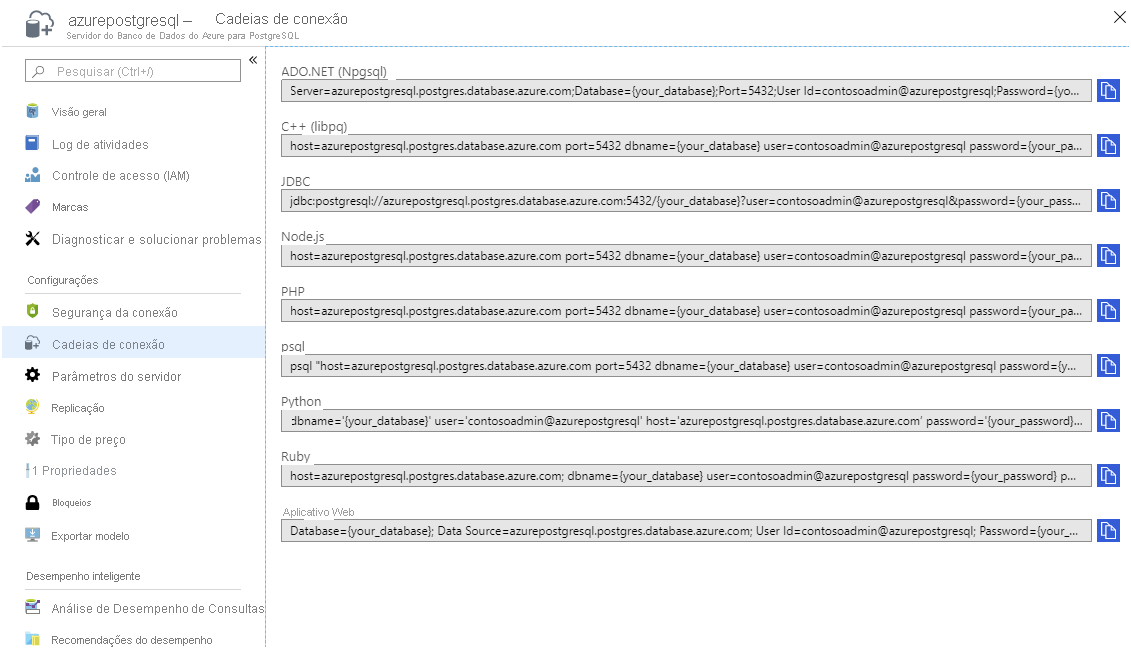Select the JDBC connection string field
Screen dimensions: 1131x649
coord(686,200)
